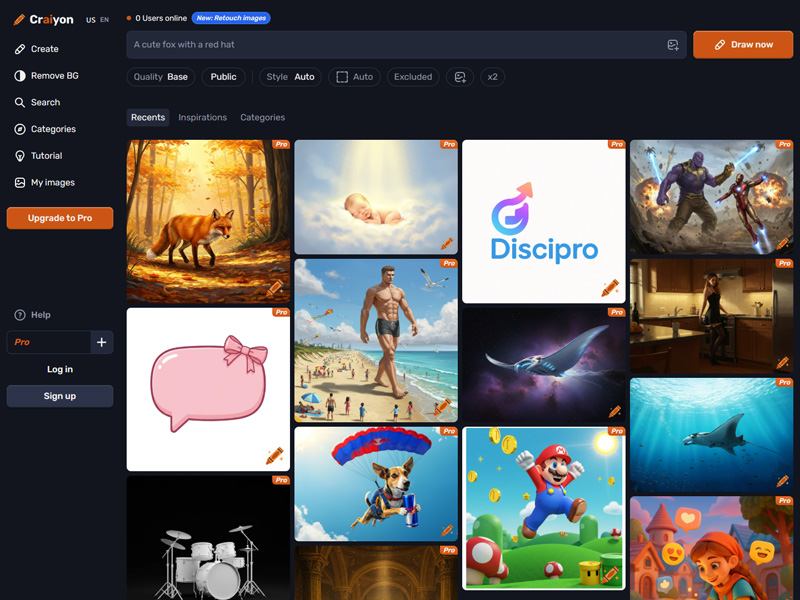
Task: Click the plus button beside Pro
Action: point(101,342)
